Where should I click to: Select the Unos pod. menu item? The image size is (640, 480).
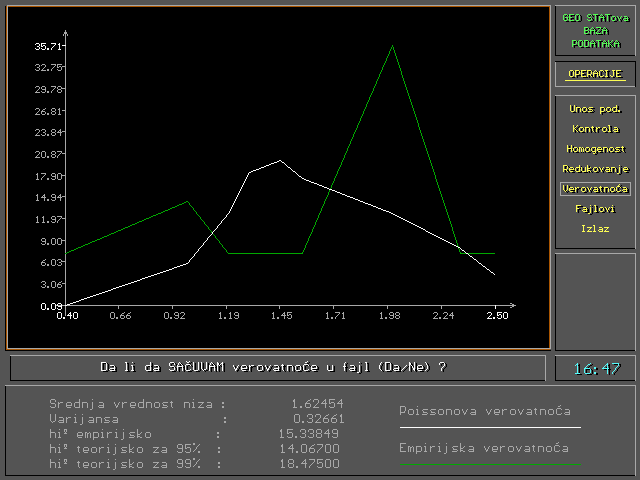(595, 108)
